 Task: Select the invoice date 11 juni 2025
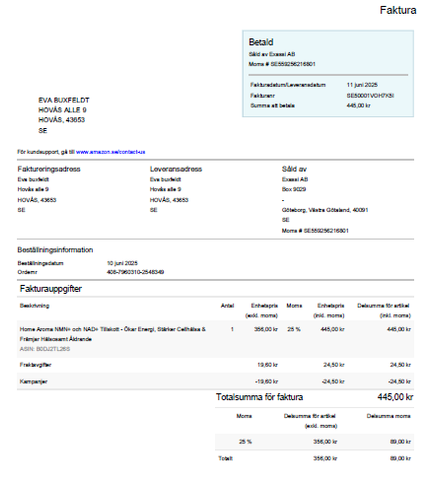pos(362,85)
